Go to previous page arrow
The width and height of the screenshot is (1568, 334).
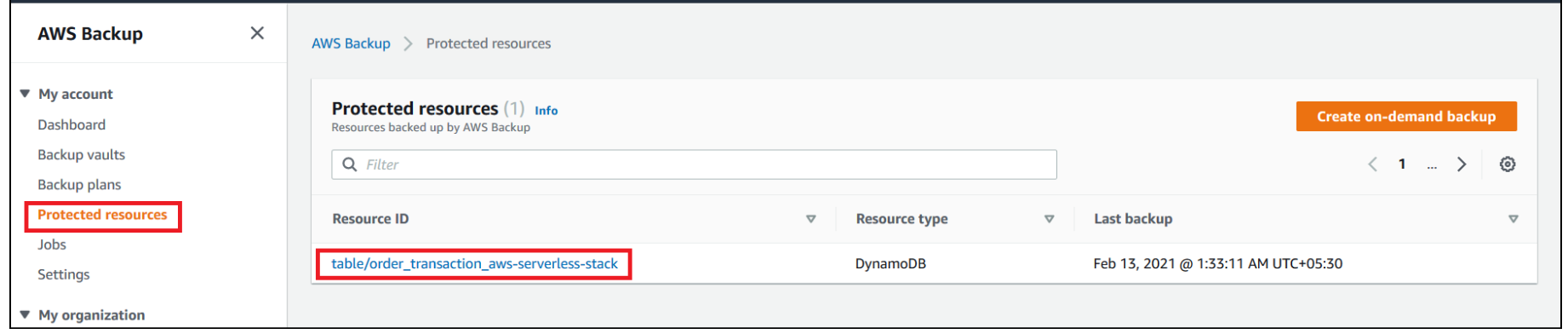(1372, 164)
